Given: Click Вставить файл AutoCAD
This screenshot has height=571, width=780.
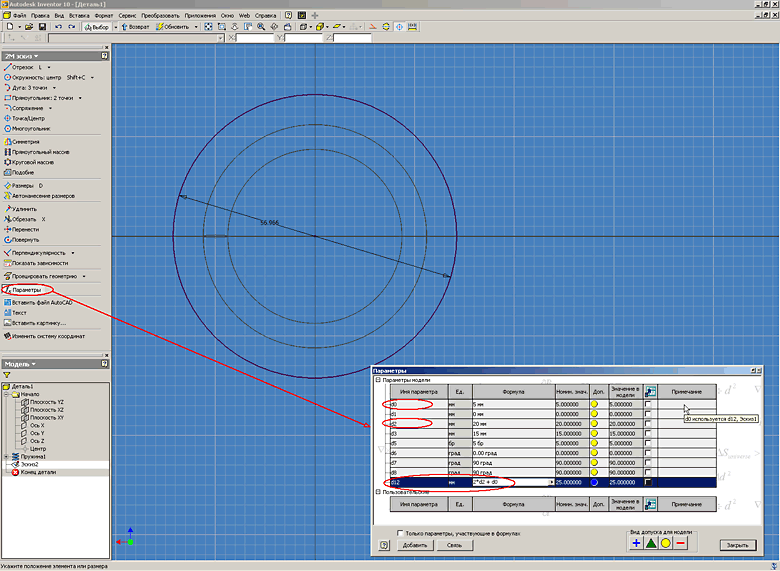Looking at the screenshot, I should (38, 302).
